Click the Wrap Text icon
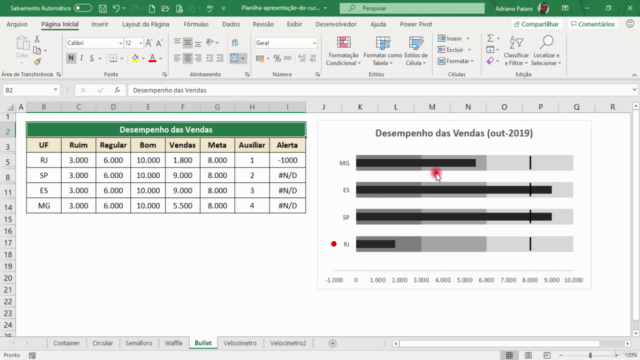The width and height of the screenshot is (640, 360). (x=235, y=42)
